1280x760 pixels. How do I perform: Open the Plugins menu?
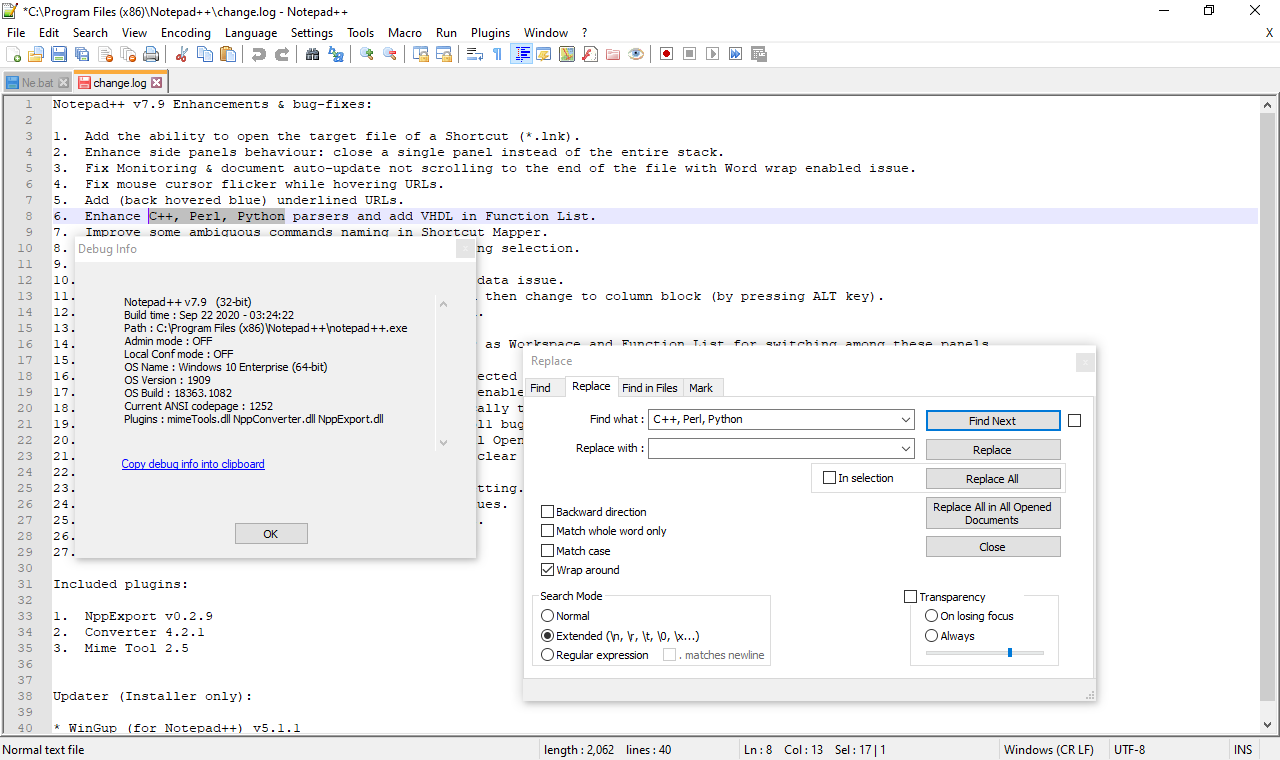click(x=490, y=33)
